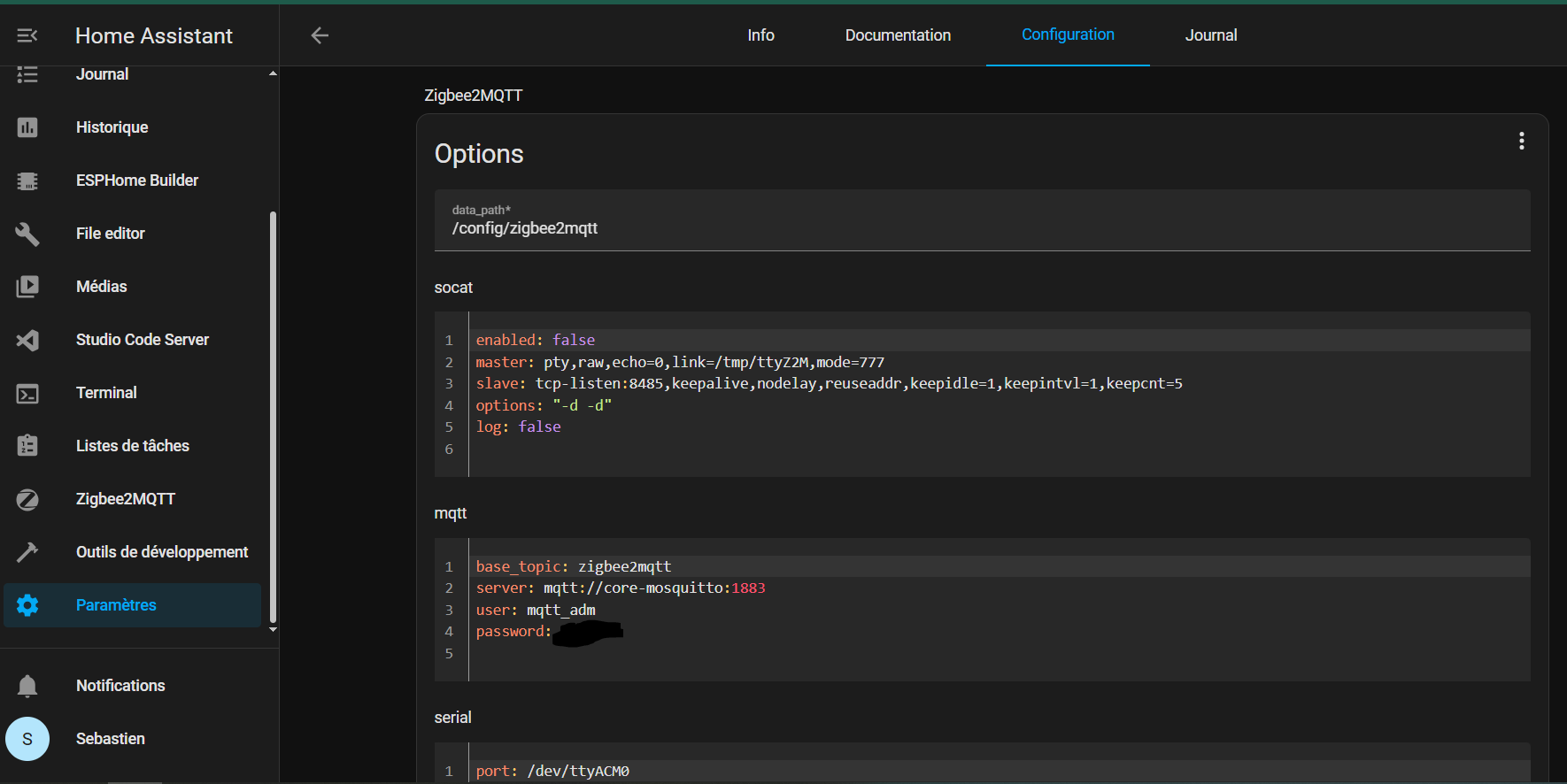
Task: Click the empty line 5 in mqtt editor
Action: [1000, 653]
